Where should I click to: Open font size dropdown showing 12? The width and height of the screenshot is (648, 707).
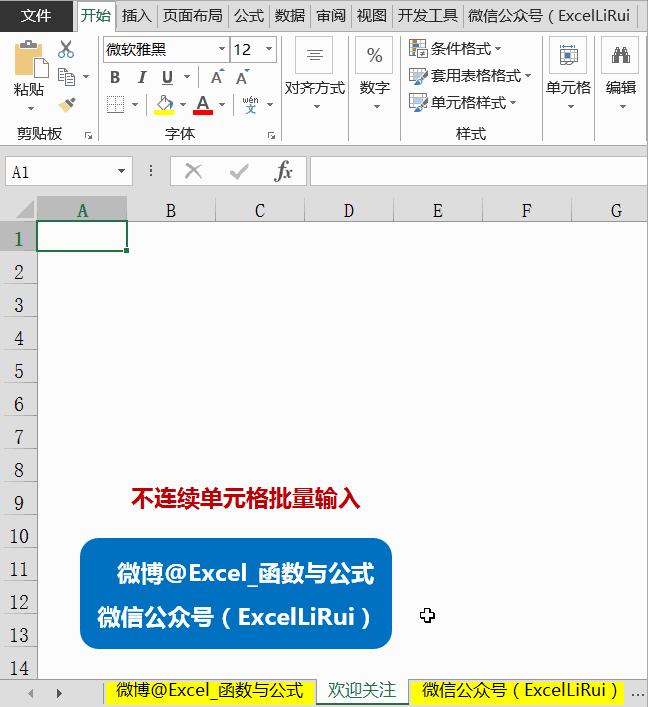(x=269, y=49)
